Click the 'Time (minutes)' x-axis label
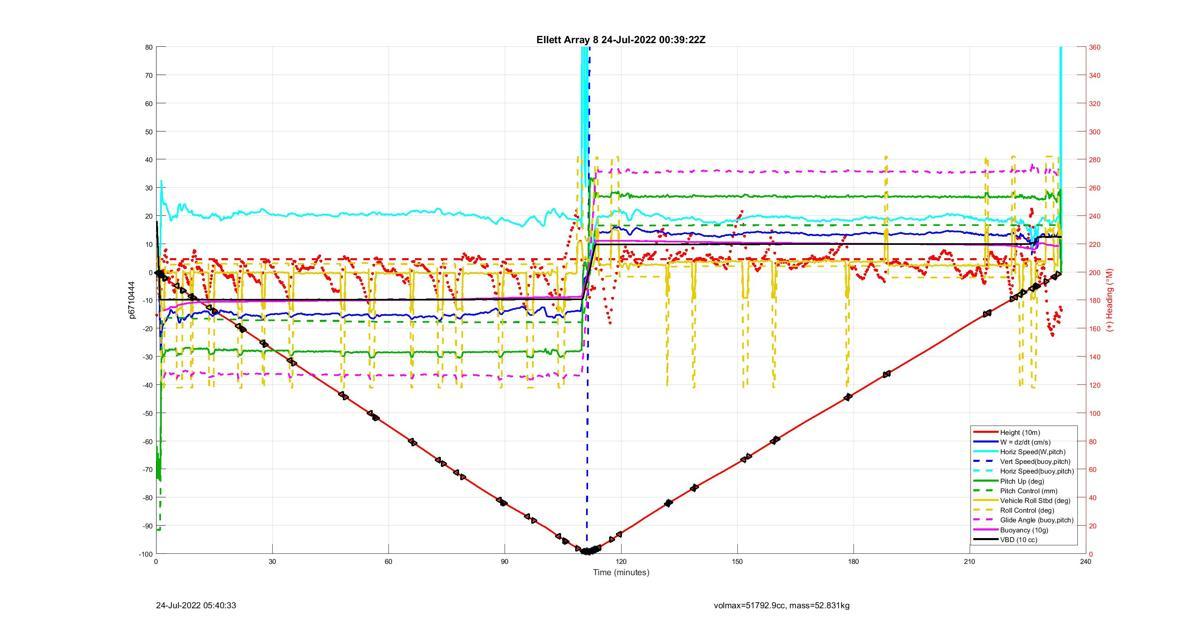This screenshot has width=1200, height=622. pos(621,573)
